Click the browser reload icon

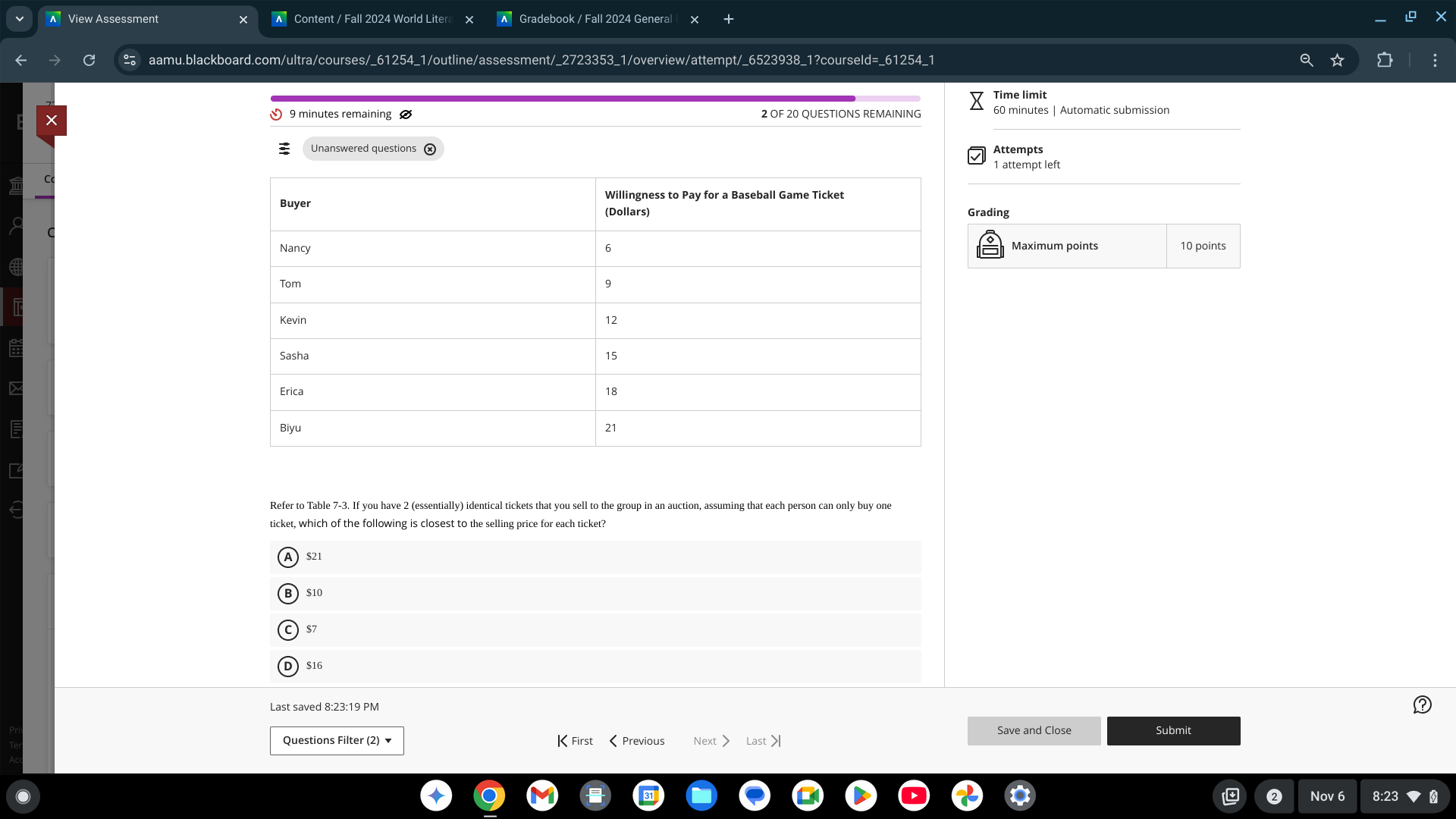pyautogui.click(x=89, y=60)
